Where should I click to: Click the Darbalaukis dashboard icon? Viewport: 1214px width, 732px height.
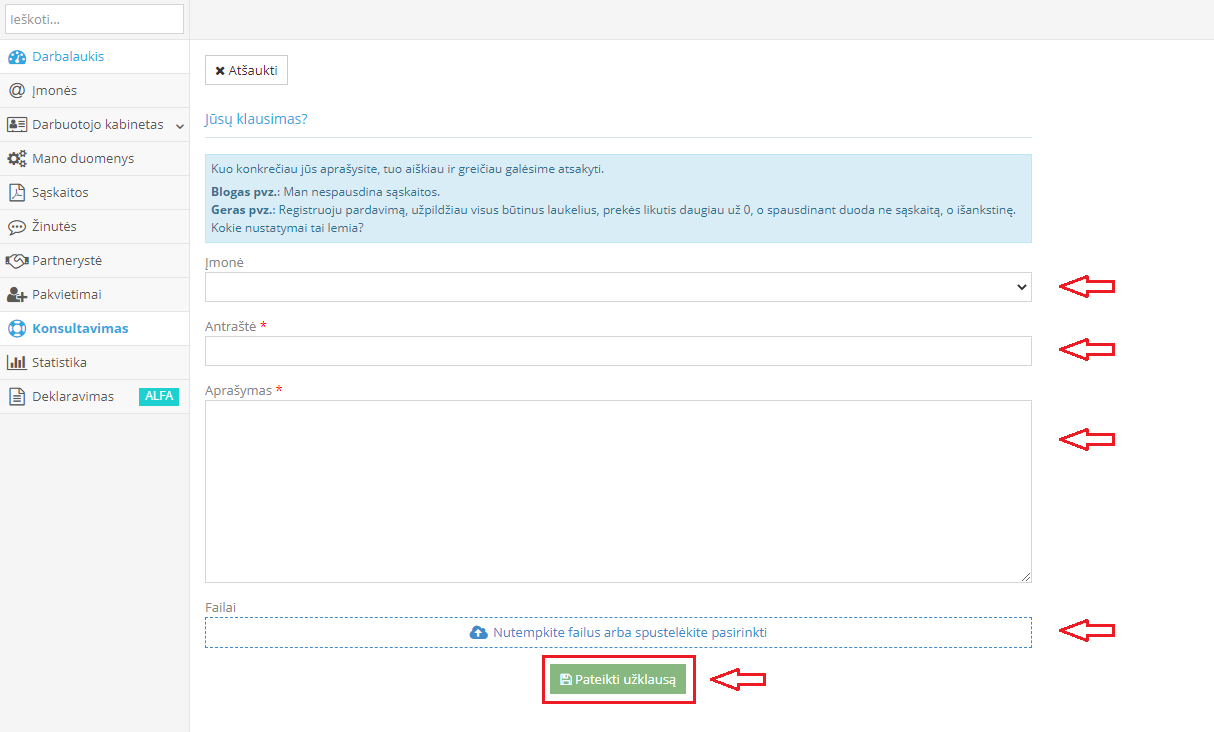point(16,57)
